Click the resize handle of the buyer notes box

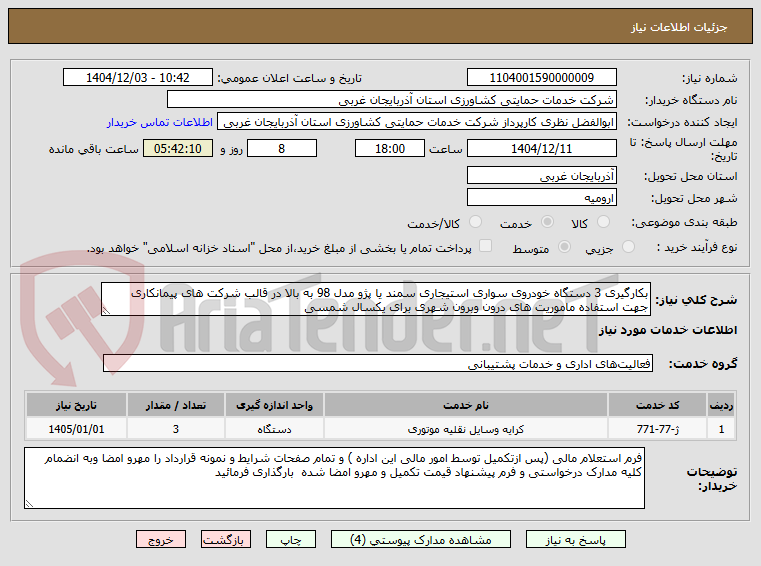[29, 503]
